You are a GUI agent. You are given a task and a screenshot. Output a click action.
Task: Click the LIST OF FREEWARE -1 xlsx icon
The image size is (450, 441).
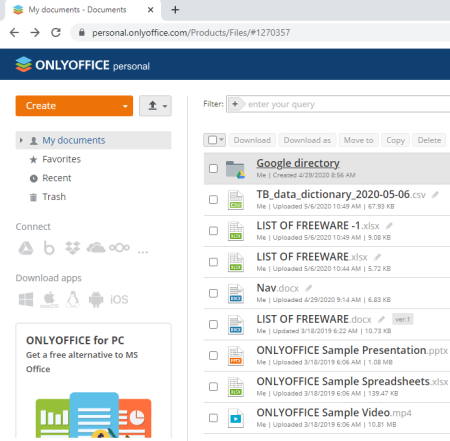(236, 231)
